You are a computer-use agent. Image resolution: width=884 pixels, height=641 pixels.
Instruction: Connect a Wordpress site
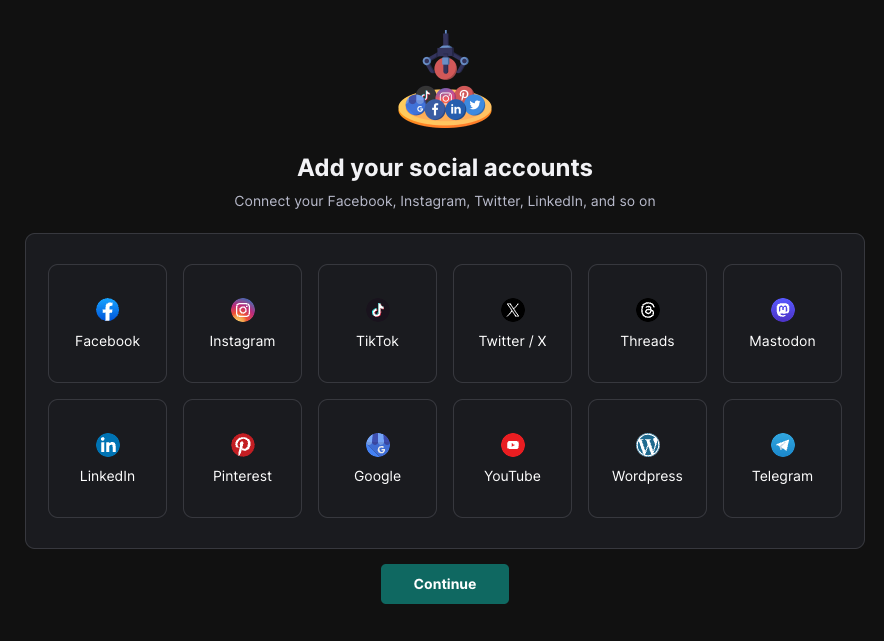[647, 458]
